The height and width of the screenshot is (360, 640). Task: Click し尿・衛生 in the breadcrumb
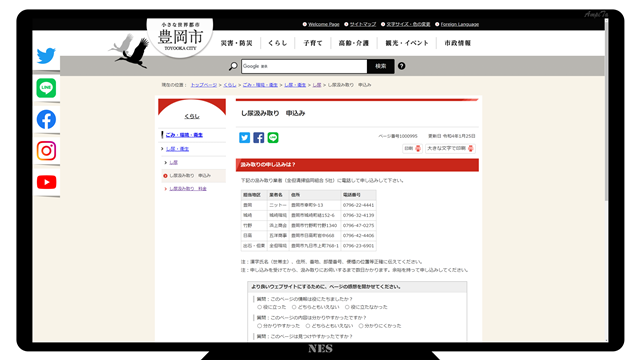pos(295,85)
